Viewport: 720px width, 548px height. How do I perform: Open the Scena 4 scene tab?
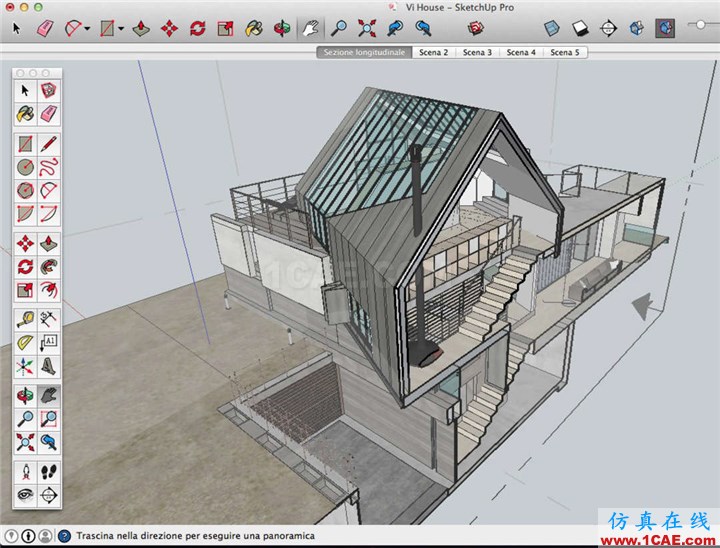pos(521,52)
